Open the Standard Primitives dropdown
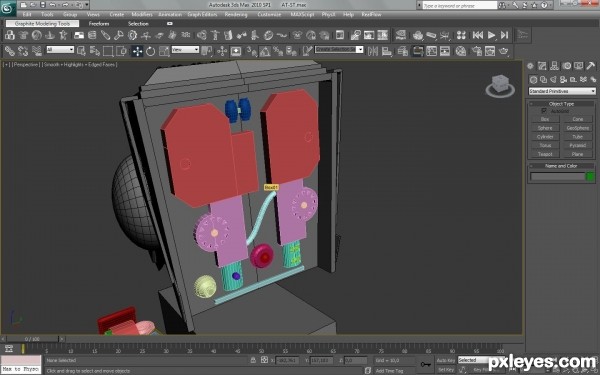The height and width of the screenshot is (375, 600). pos(562,91)
